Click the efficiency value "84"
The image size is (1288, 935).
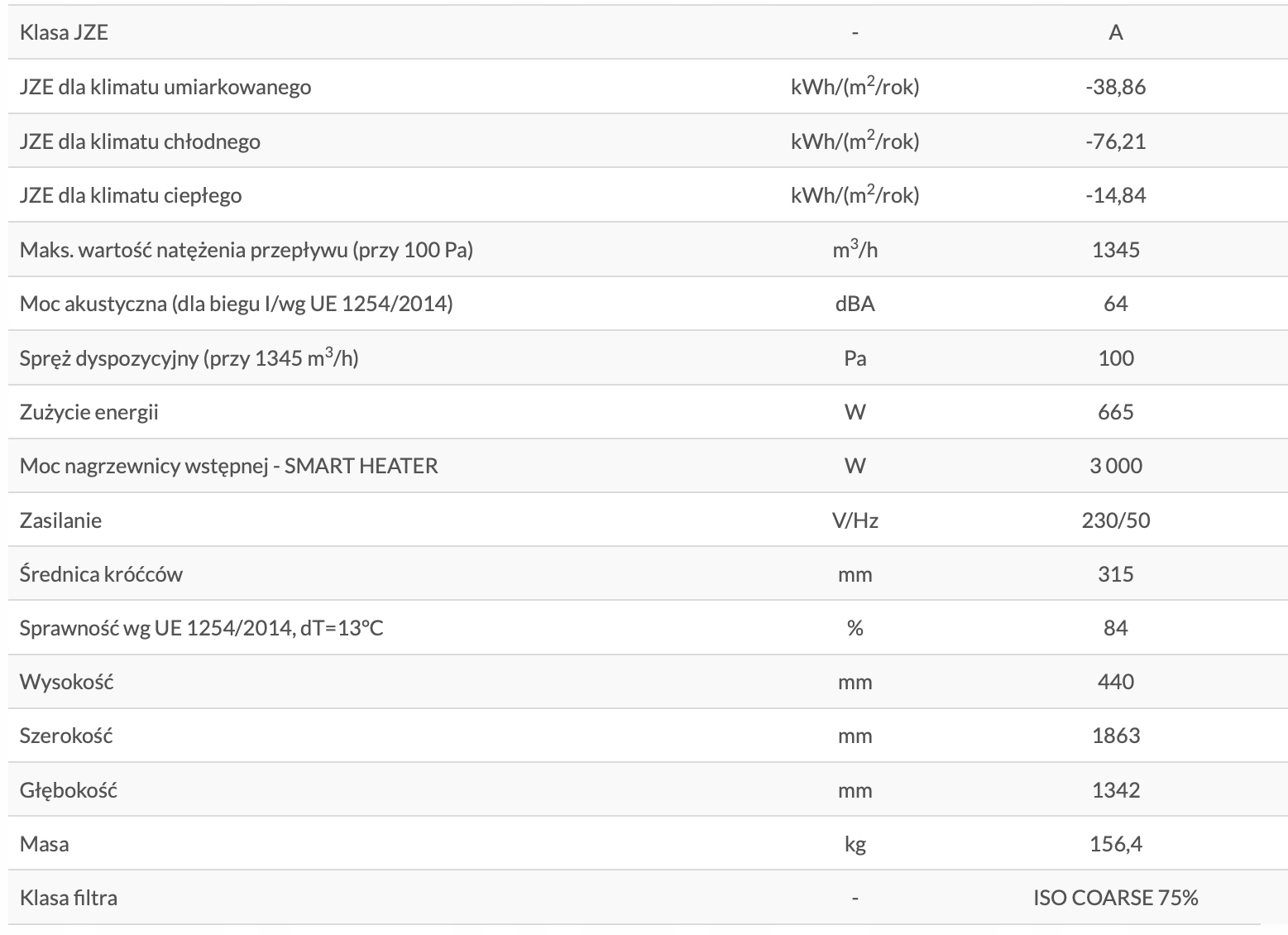pyautogui.click(x=1115, y=628)
